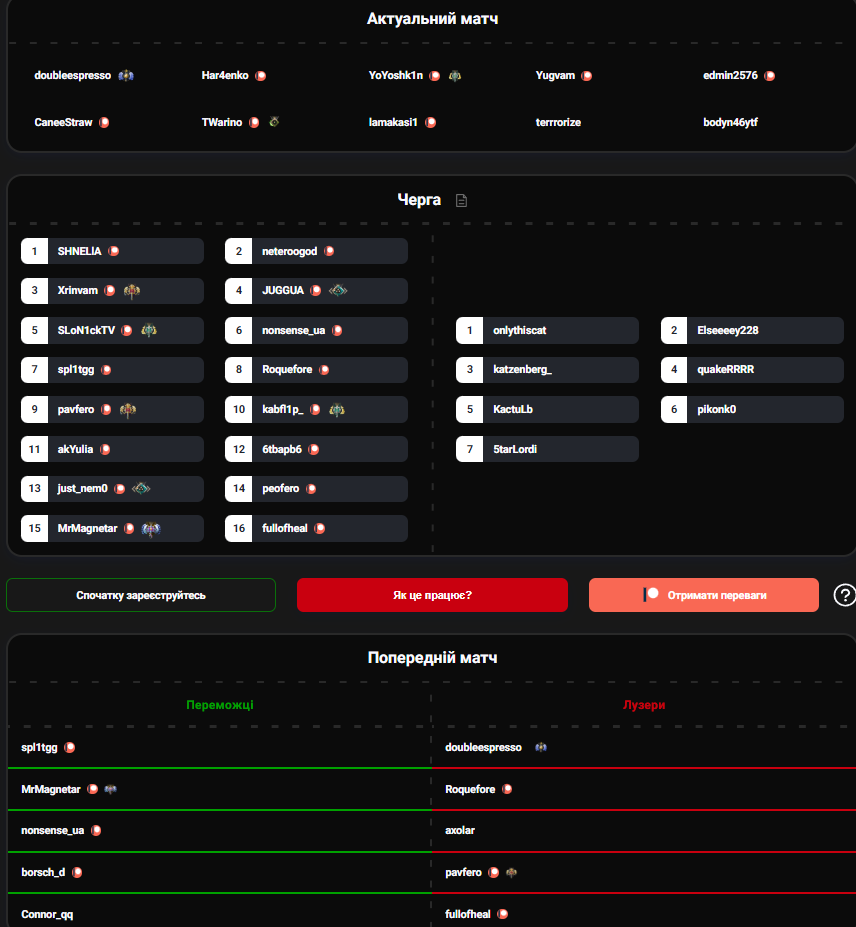Click the Спочатку зареєструйтесь button
The image size is (856, 927).
click(141, 595)
